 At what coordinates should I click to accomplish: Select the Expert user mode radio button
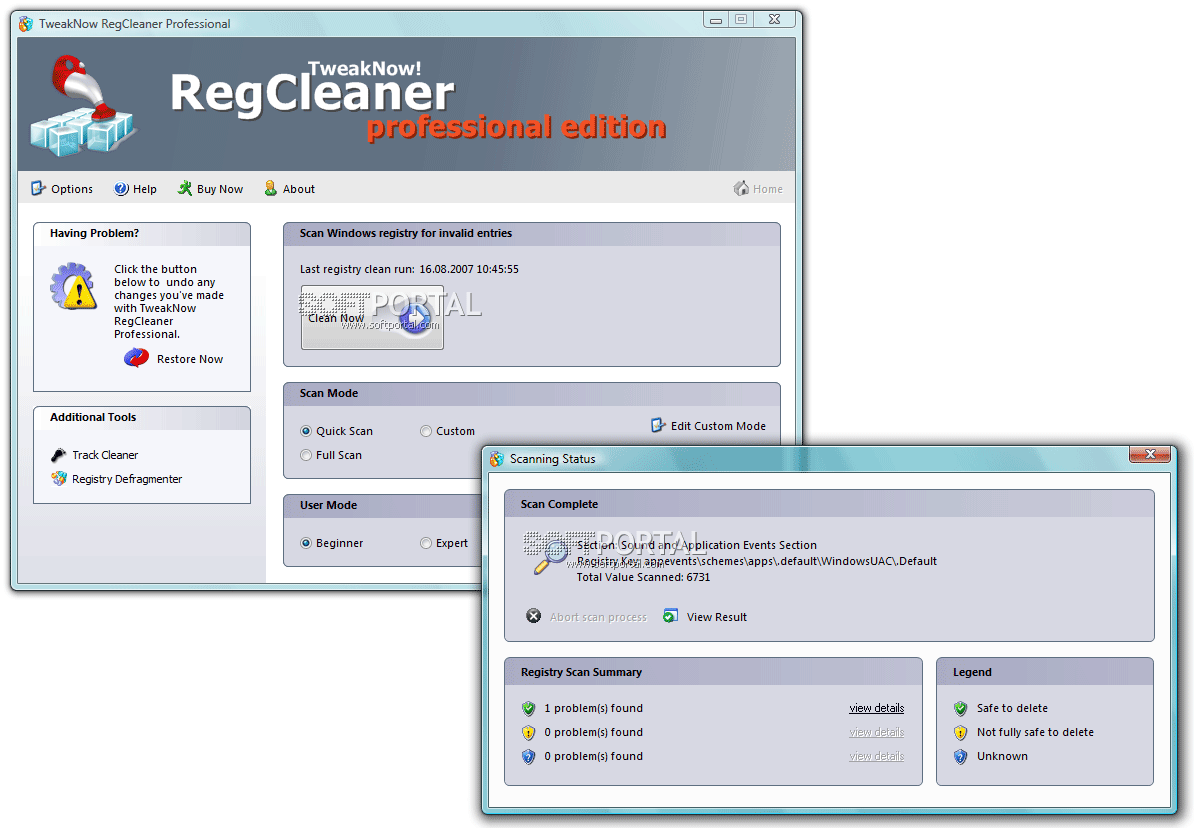click(426, 543)
